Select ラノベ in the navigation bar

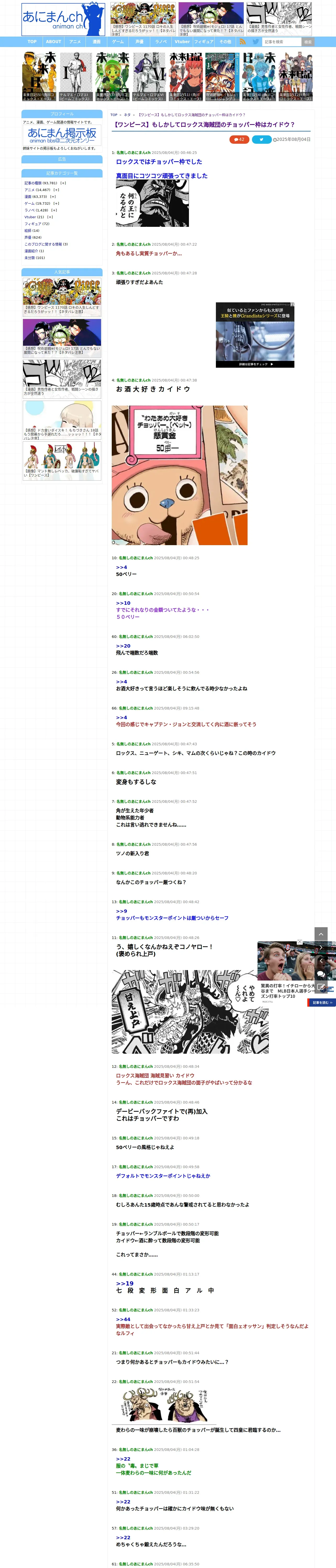161,42
